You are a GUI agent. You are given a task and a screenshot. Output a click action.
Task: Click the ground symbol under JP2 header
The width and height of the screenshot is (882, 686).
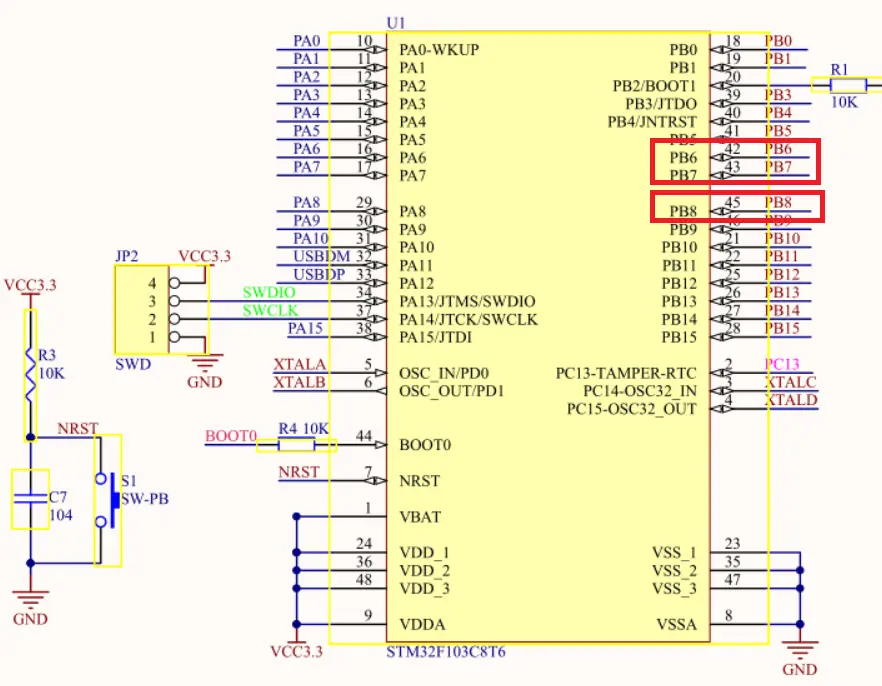click(206, 363)
